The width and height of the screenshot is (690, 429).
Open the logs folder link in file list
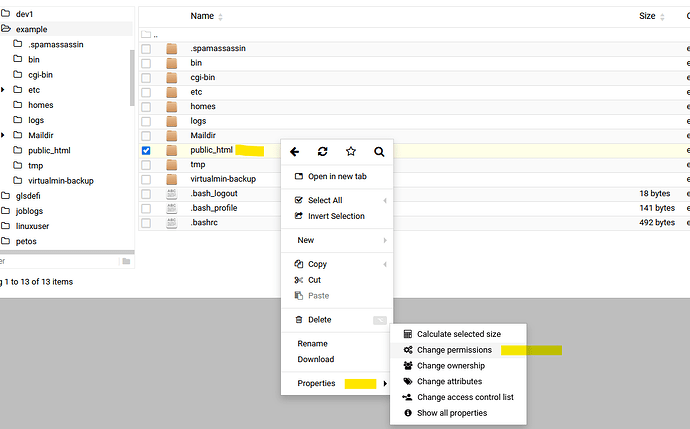coord(199,121)
